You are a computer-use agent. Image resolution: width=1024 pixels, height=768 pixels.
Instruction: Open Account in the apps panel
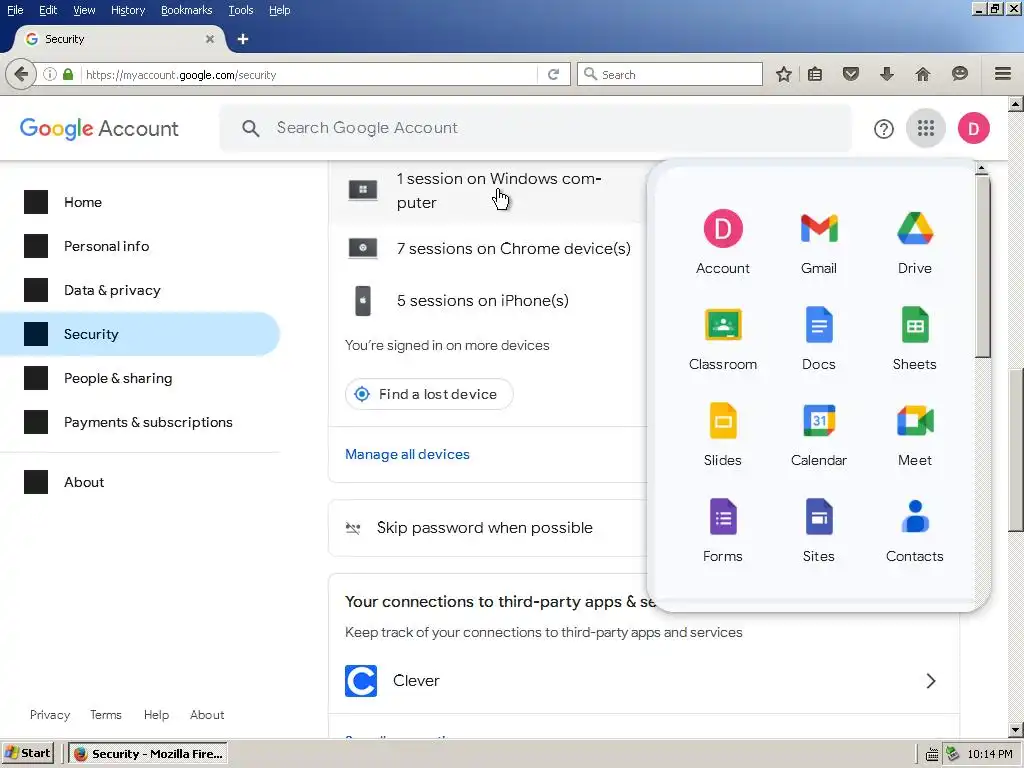(x=722, y=242)
